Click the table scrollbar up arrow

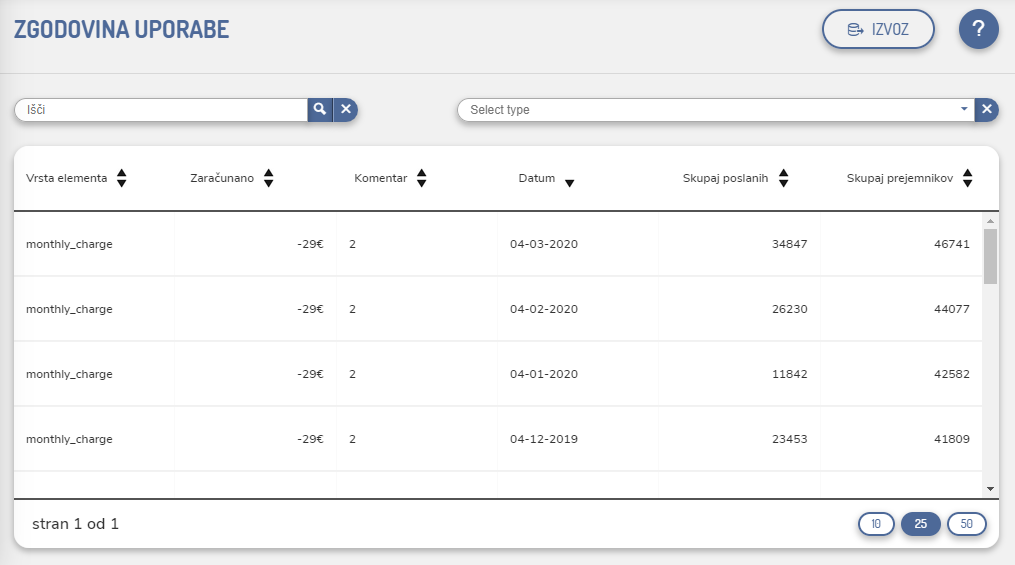coord(990,220)
